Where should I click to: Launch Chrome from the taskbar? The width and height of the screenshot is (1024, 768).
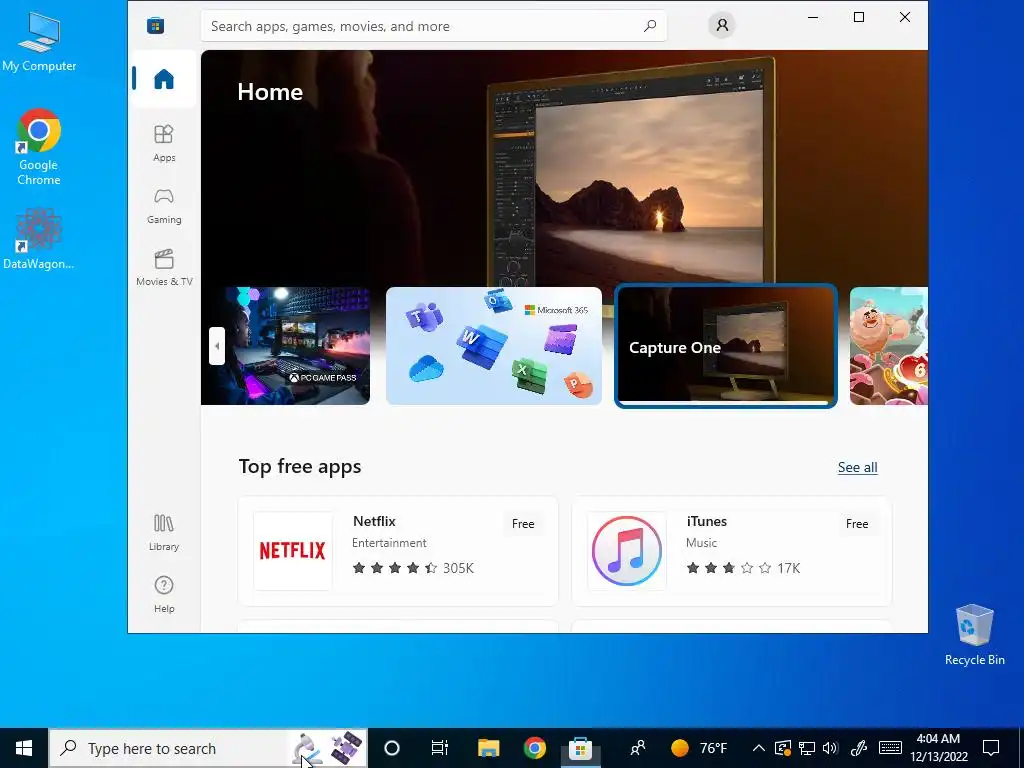[x=534, y=748]
